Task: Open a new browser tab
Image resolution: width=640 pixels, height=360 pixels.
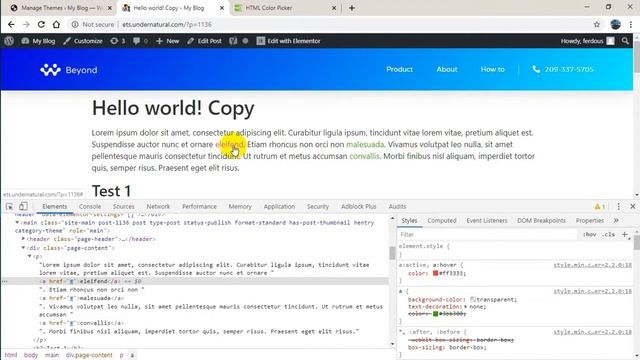Action: pyautogui.click(x=352, y=8)
